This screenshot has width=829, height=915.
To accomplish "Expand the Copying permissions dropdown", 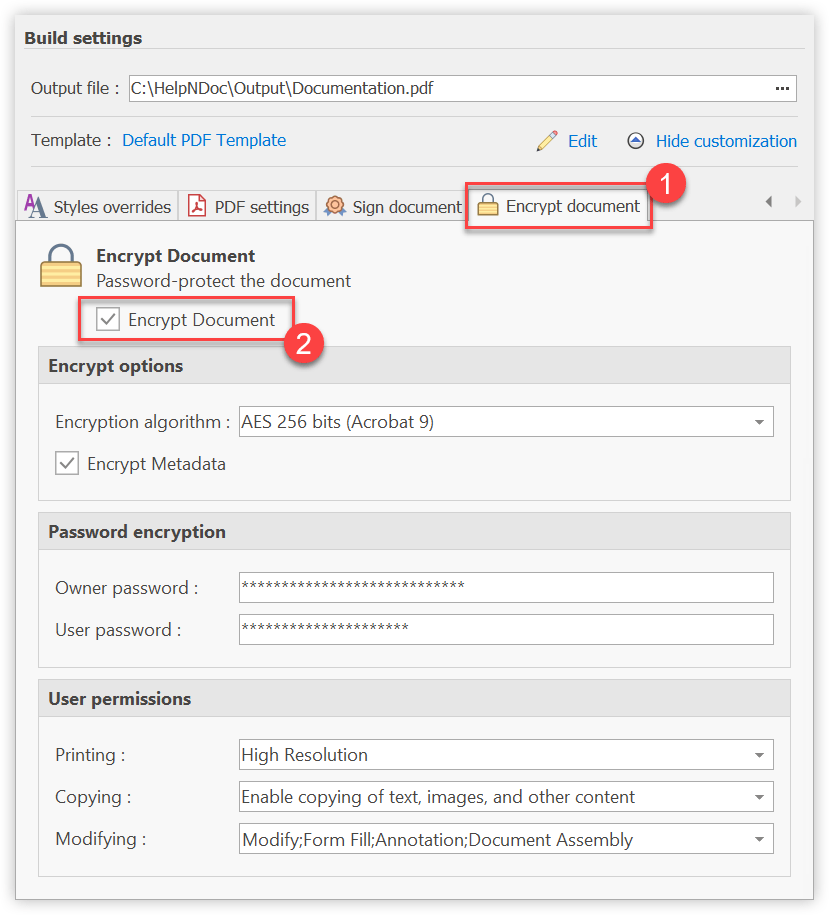I will 757,796.
